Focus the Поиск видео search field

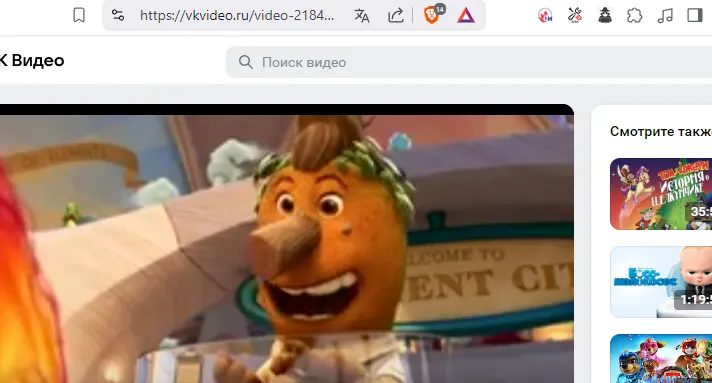pyautogui.click(x=469, y=62)
